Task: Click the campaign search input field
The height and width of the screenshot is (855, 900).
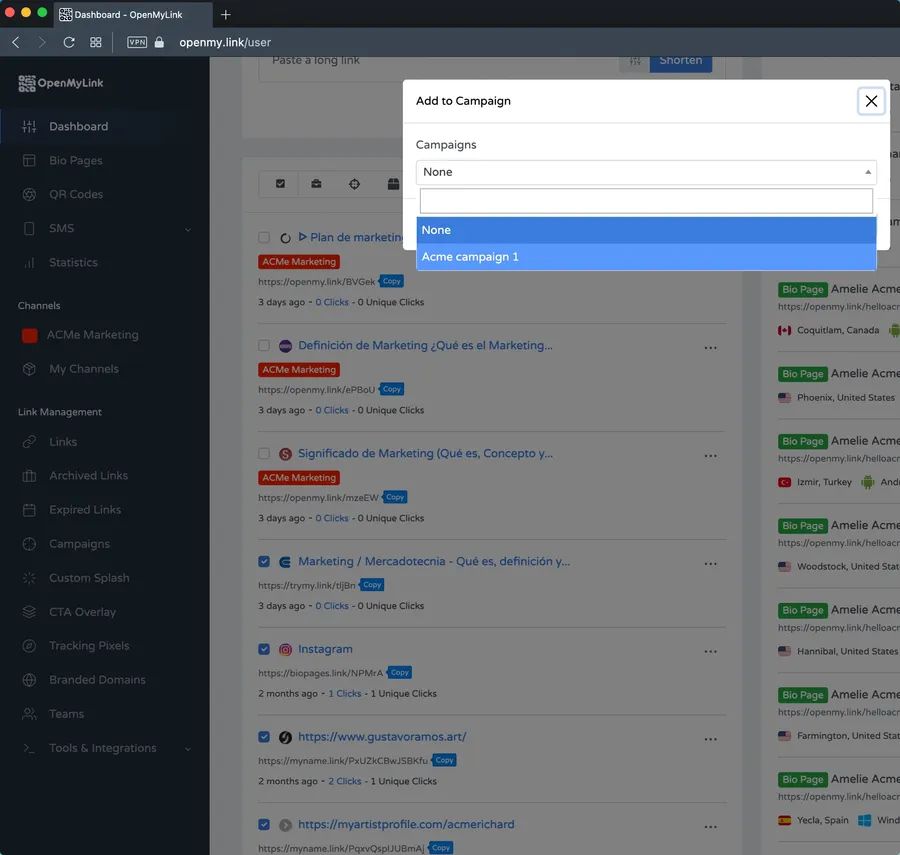Action: click(646, 201)
